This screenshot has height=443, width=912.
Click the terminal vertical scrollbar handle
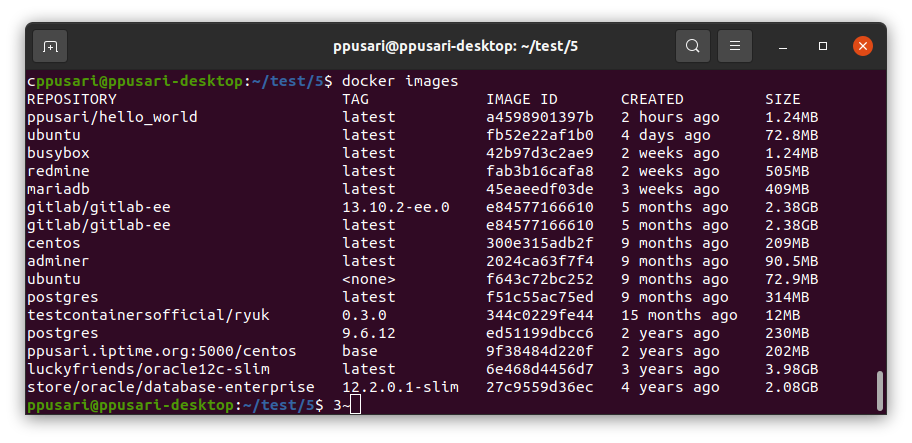click(x=879, y=391)
